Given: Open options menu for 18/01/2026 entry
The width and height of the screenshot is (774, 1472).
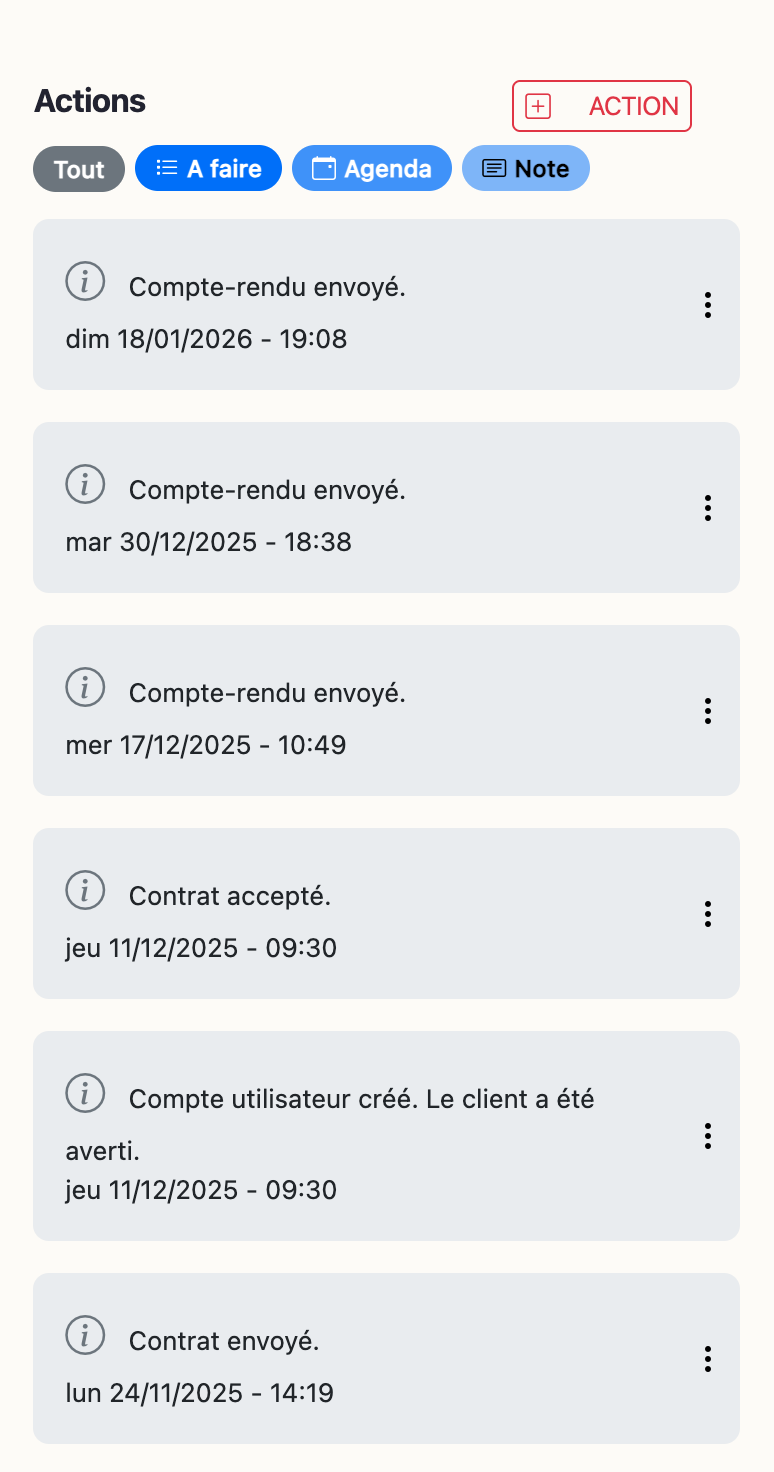Looking at the screenshot, I should point(708,305).
